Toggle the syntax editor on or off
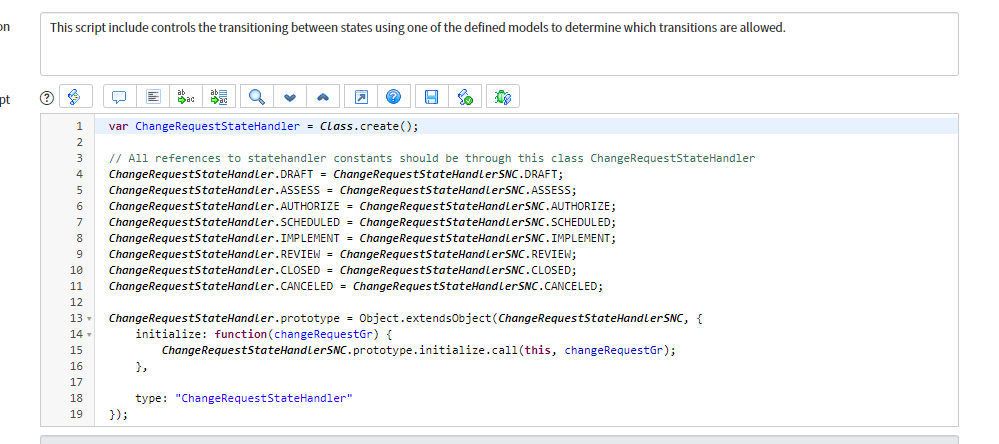Viewport: 999px width, 444px height. [75, 97]
